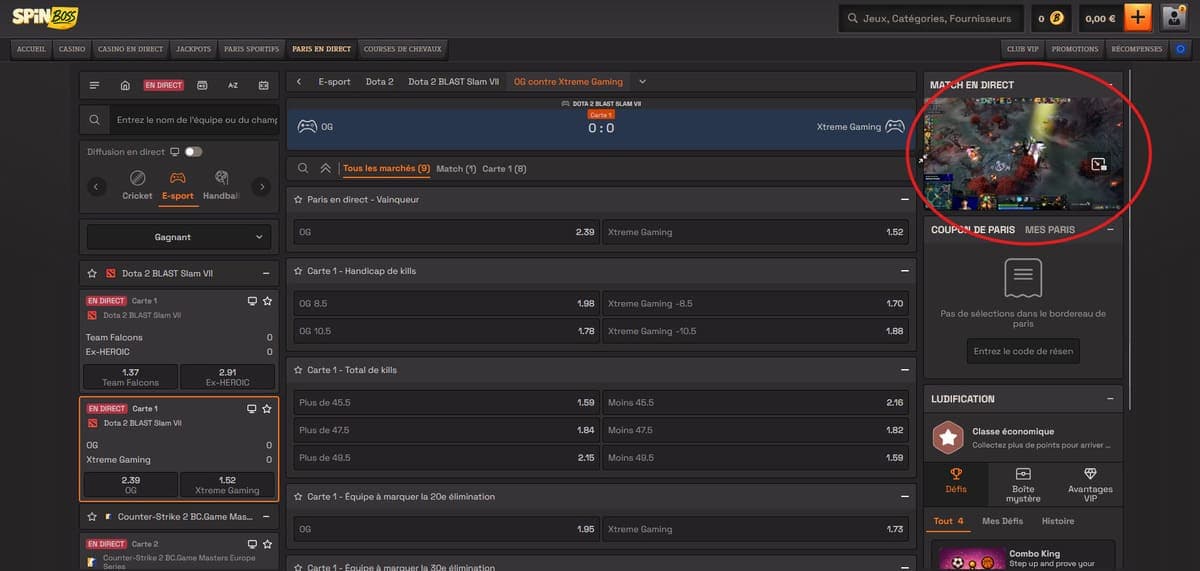Pick Team Falcons odds 1.37 in sidebar
This screenshot has width=1200, height=571.
coord(130,377)
